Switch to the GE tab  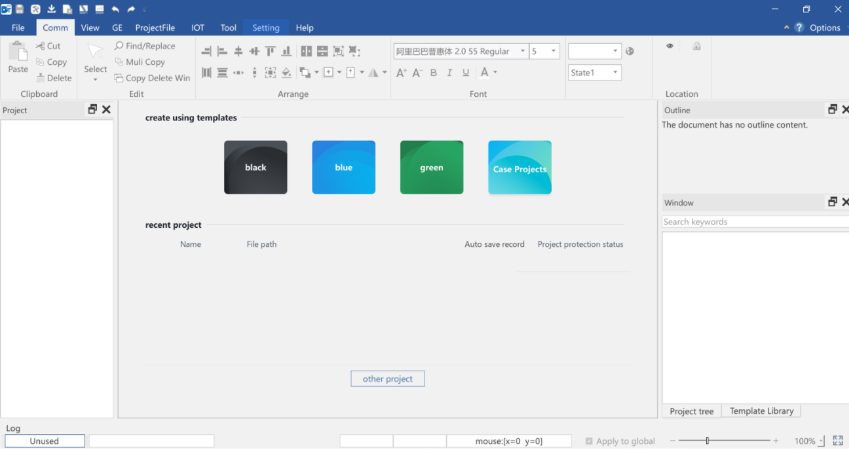117,28
